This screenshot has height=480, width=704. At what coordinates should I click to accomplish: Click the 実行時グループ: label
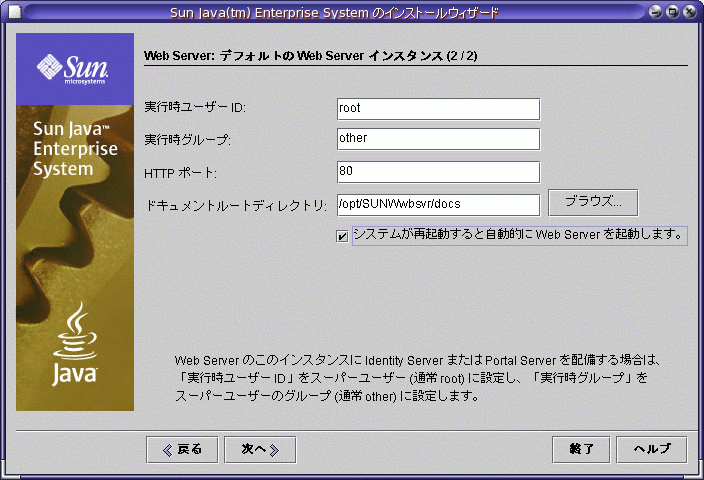point(187,140)
